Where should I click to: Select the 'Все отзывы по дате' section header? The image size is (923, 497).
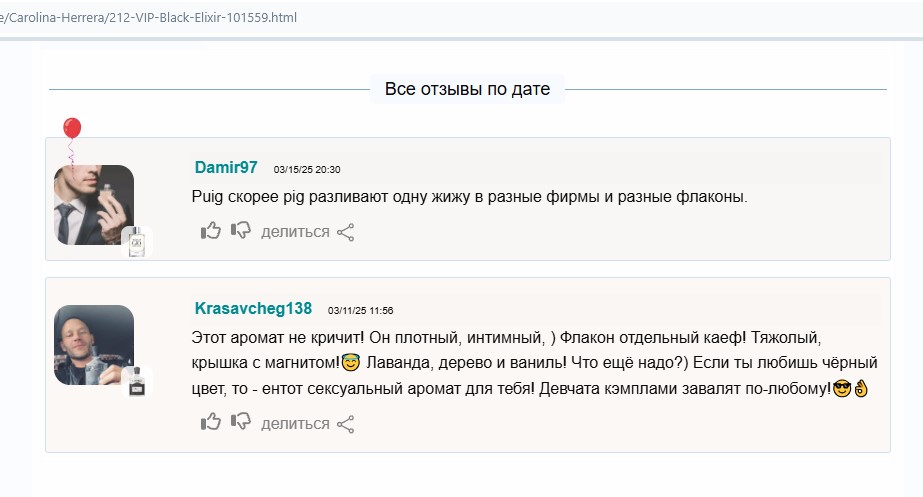point(467,89)
